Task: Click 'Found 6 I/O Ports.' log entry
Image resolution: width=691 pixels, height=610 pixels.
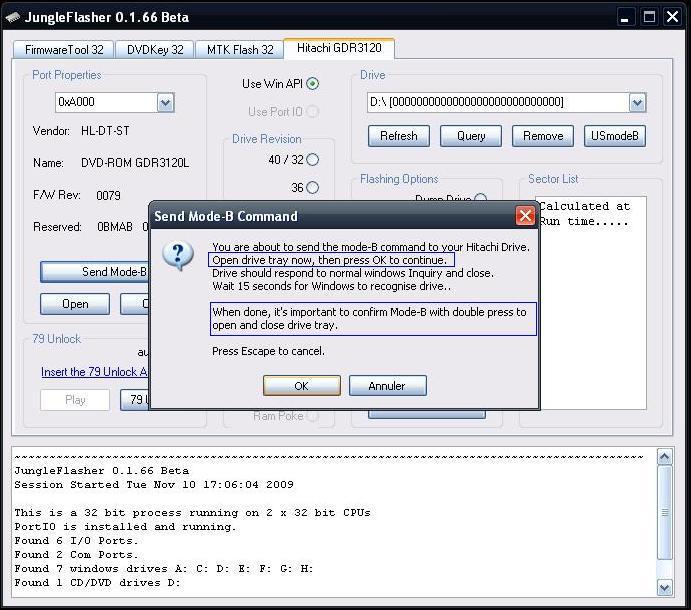Action: pos(76,540)
